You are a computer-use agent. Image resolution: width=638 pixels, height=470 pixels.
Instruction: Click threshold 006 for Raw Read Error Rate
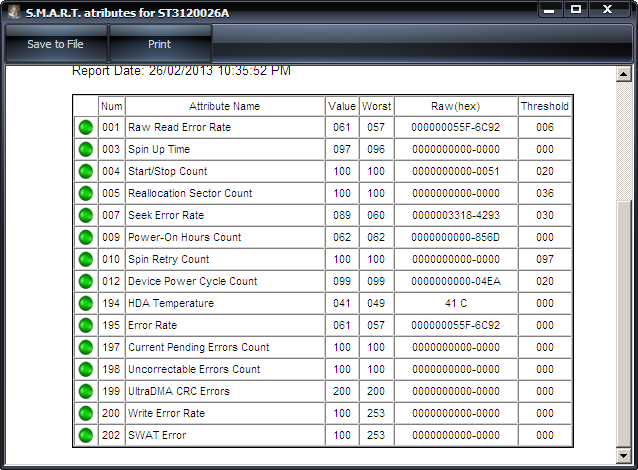coord(545,127)
